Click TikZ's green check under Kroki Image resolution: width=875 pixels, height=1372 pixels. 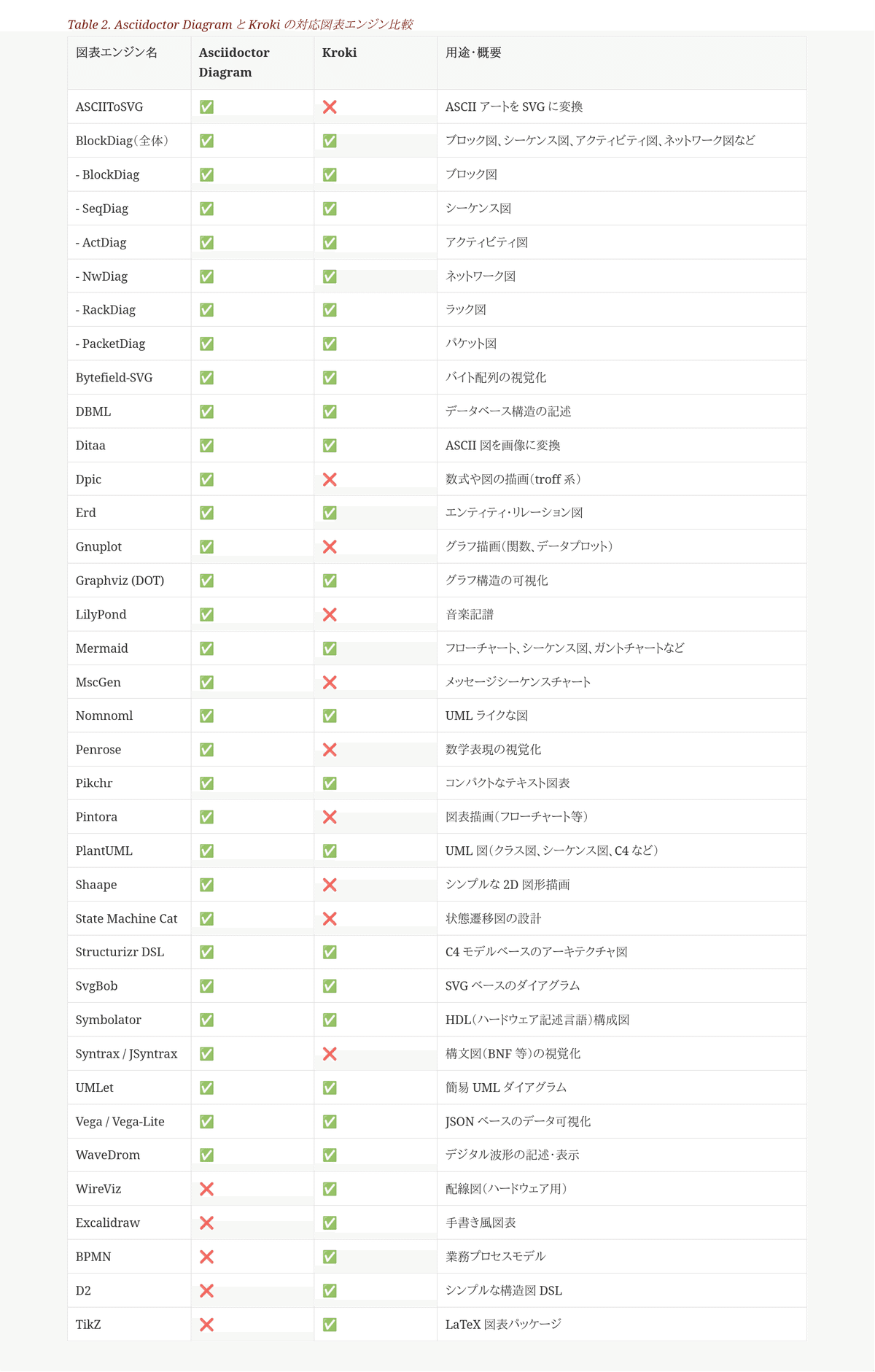click(x=330, y=1325)
